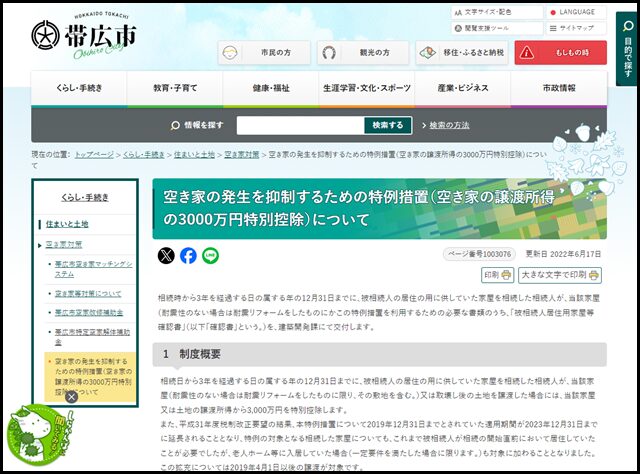The height and width of the screenshot is (474, 640).
Task: Click 大きな文字で印刷 button
Action: point(560,275)
